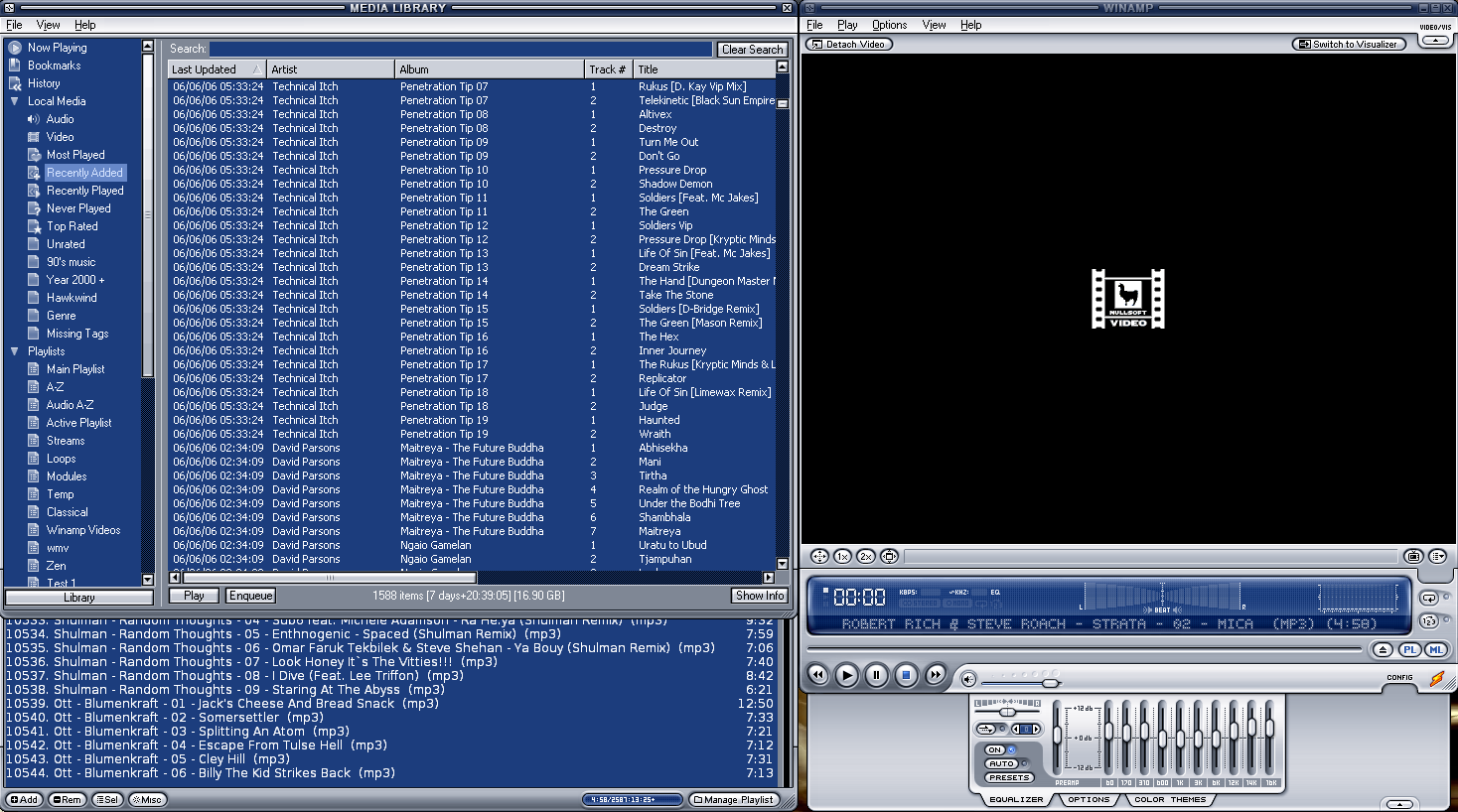Screen dimensions: 1458x812
Task: Click the volume slider in Winamp
Action: tap(1021, 682)
